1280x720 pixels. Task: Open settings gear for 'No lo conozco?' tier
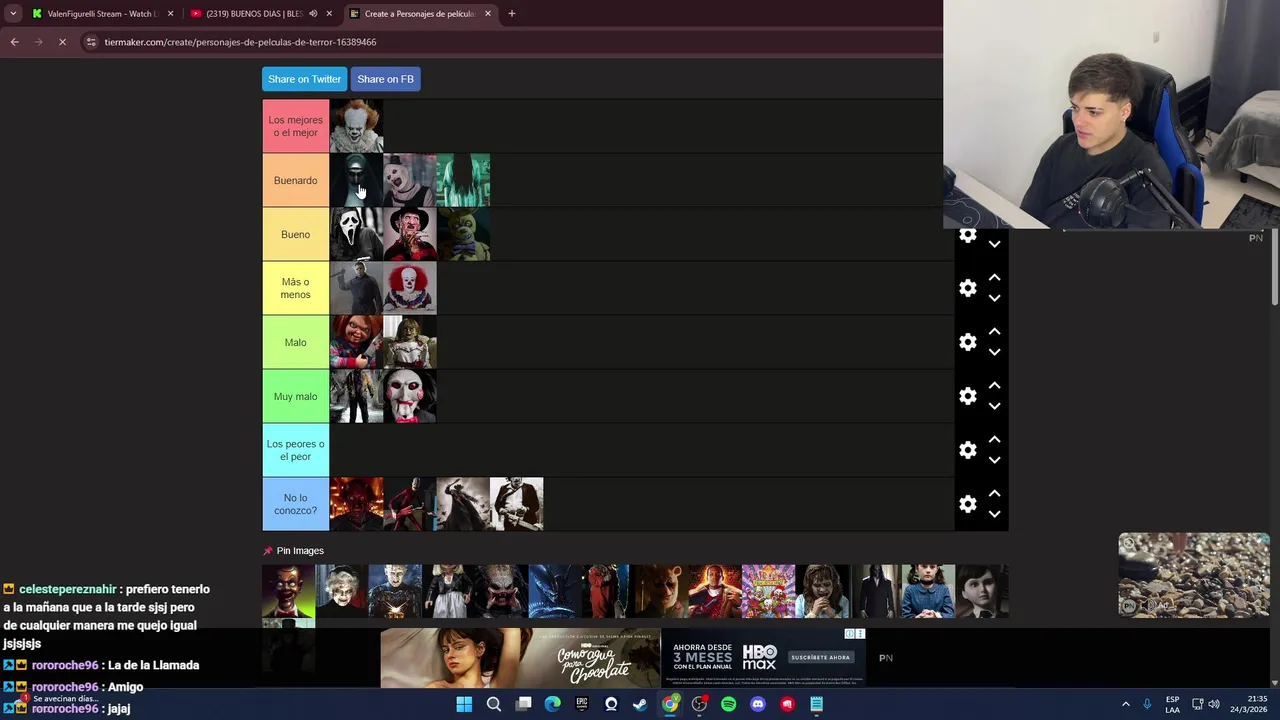[x=968, y=504]
